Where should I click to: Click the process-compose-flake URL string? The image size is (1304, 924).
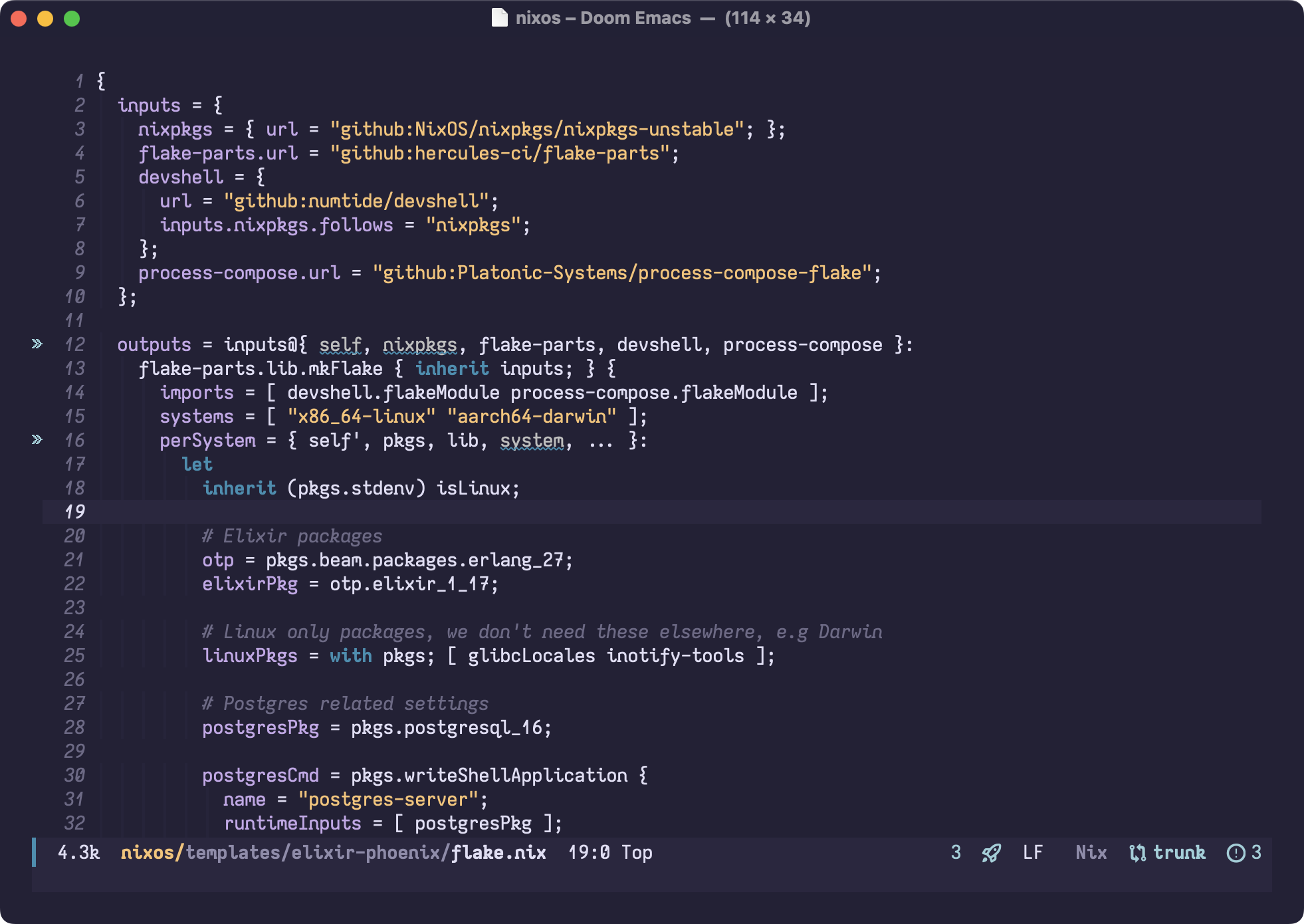(x=621, y=273)
